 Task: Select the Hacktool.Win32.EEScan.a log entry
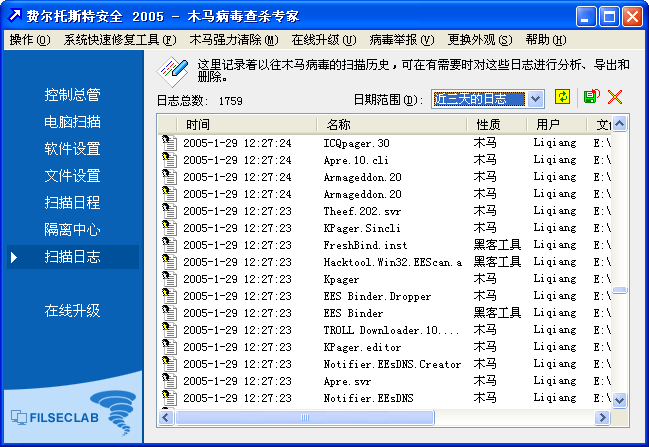click(x=392, y=262)
